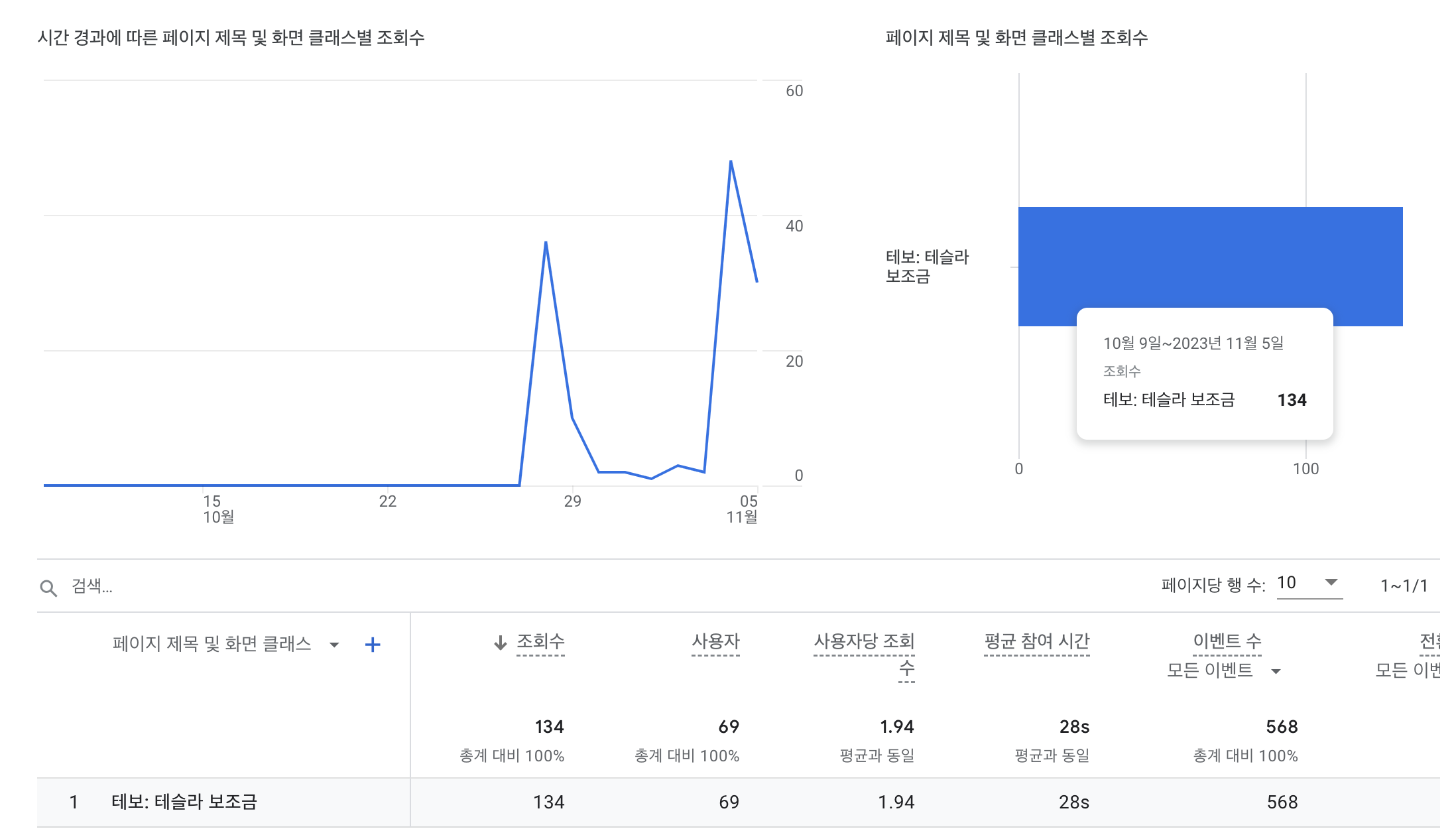1456x829 pixels.
Task: Click the sort arrow beside 조회수
Action: point(501,643)
